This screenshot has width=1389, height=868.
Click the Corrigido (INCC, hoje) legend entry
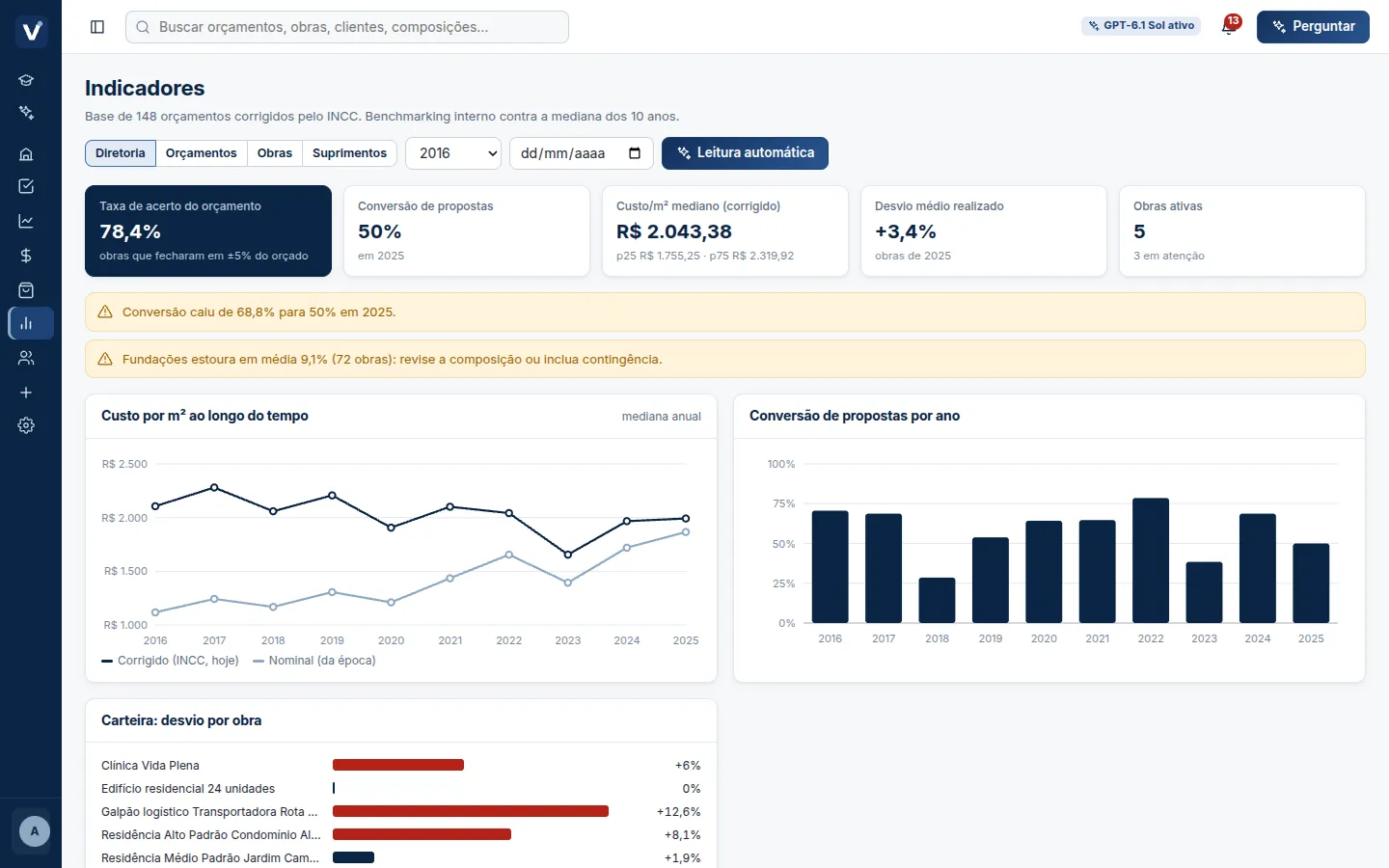coord(171,661)
